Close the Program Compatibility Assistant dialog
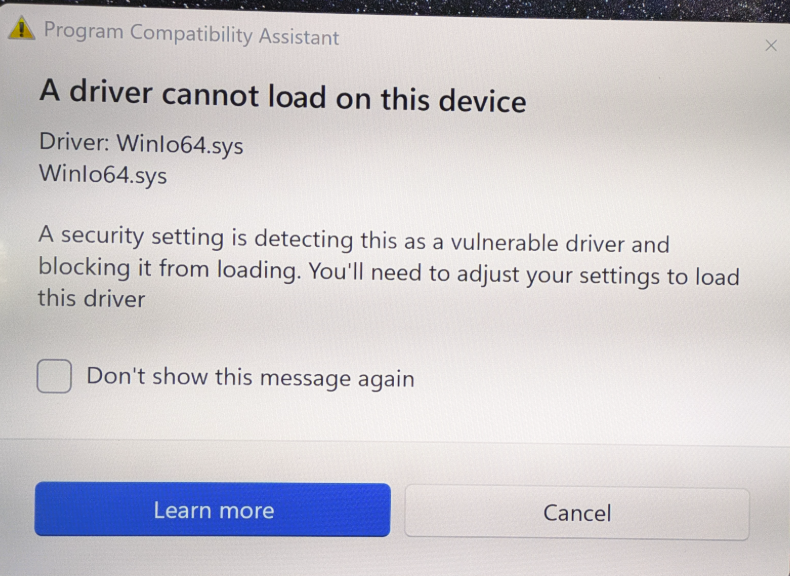 tap(771, 45)
